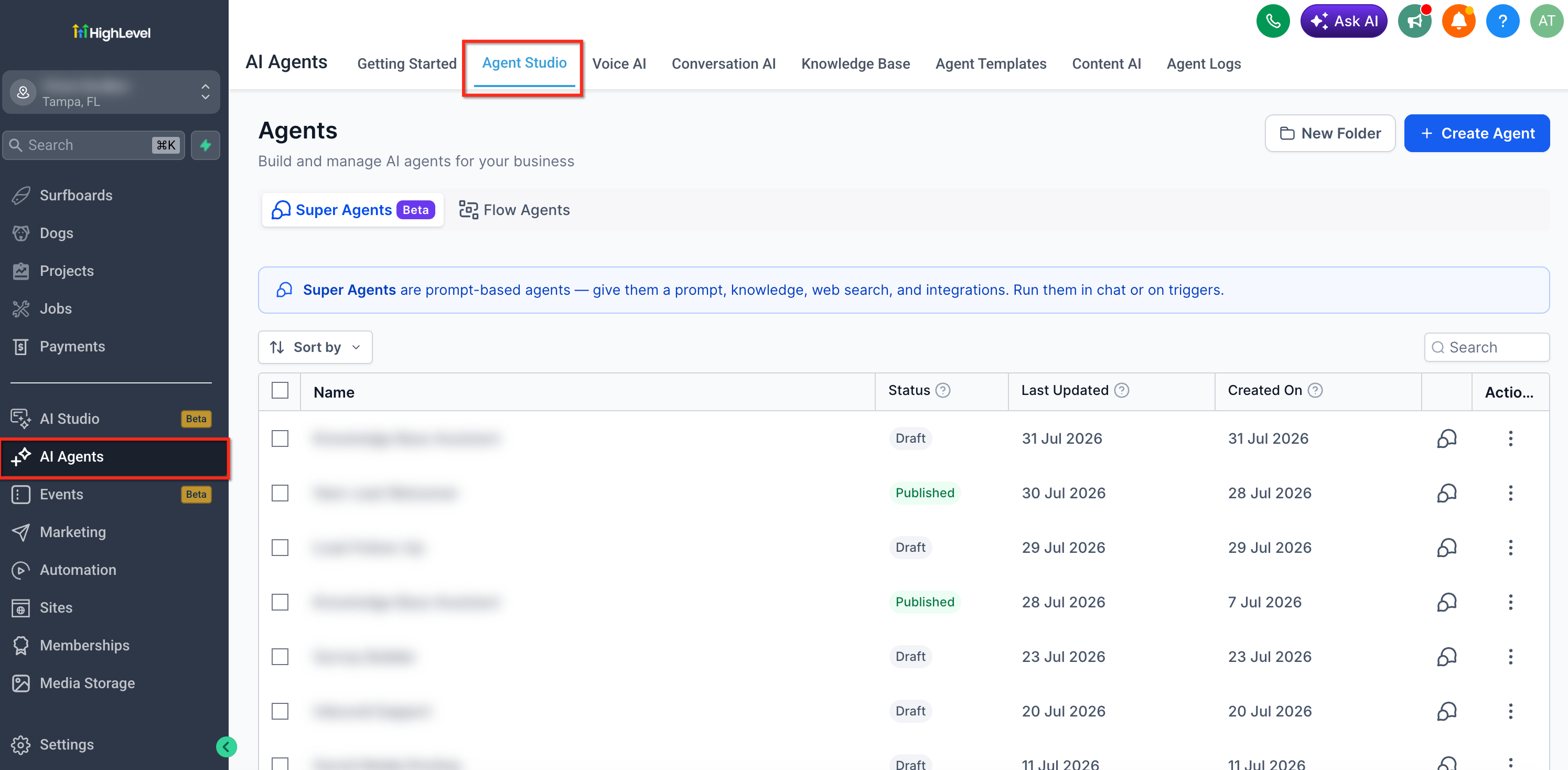Open the orange notifications bell
This screenshot has width=1568, height=770.
point(1458,22)
